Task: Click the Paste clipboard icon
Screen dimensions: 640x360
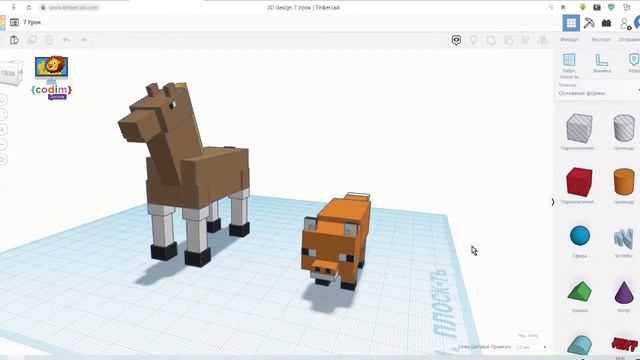Action: click(x=14, y=40)
